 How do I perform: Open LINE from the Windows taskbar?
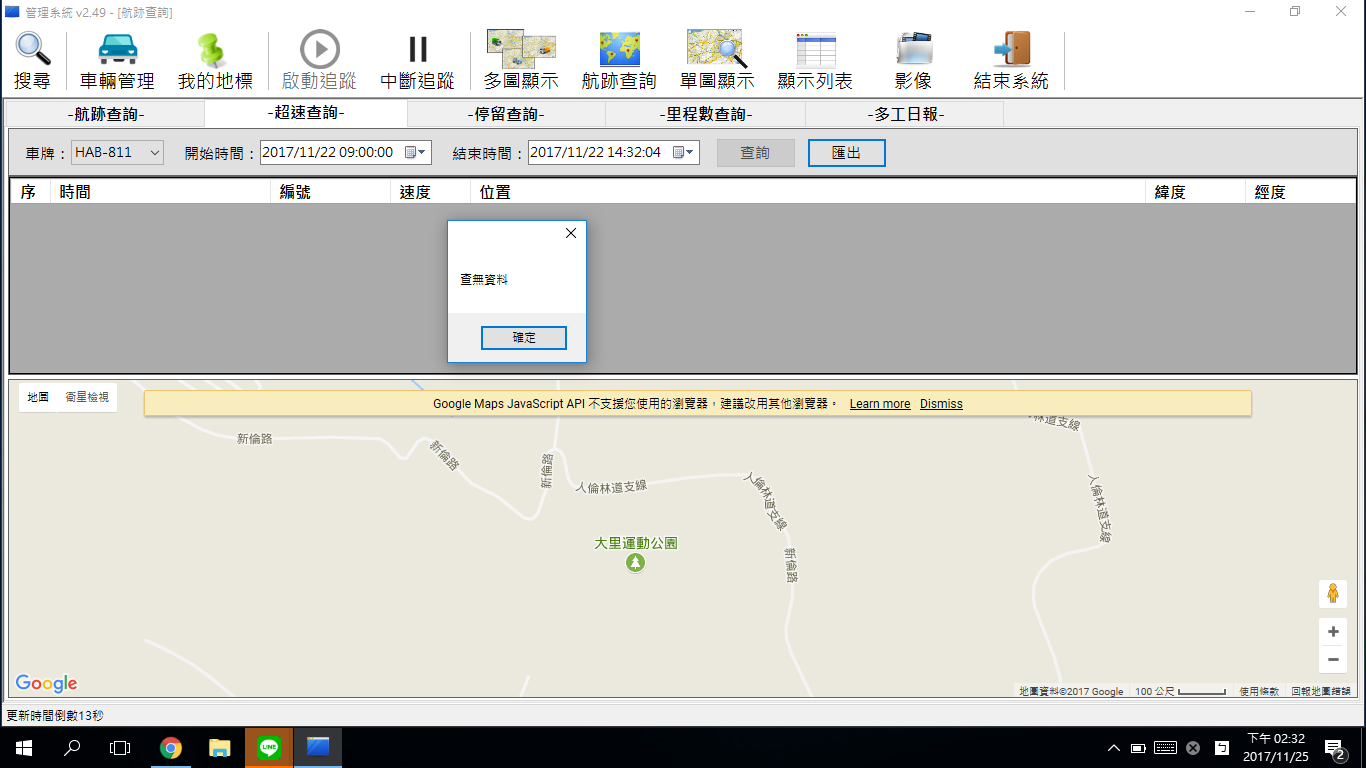click(x=269, y=747)
